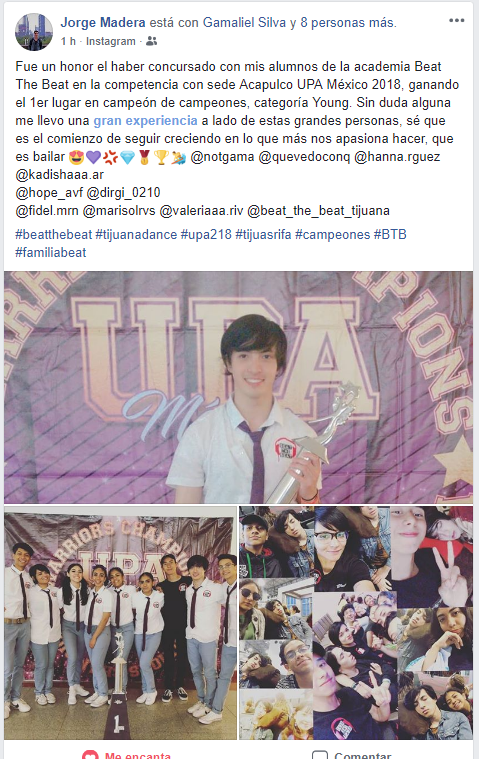Click the 1 h post timestamp
The image size is (479, 759).
68,42
